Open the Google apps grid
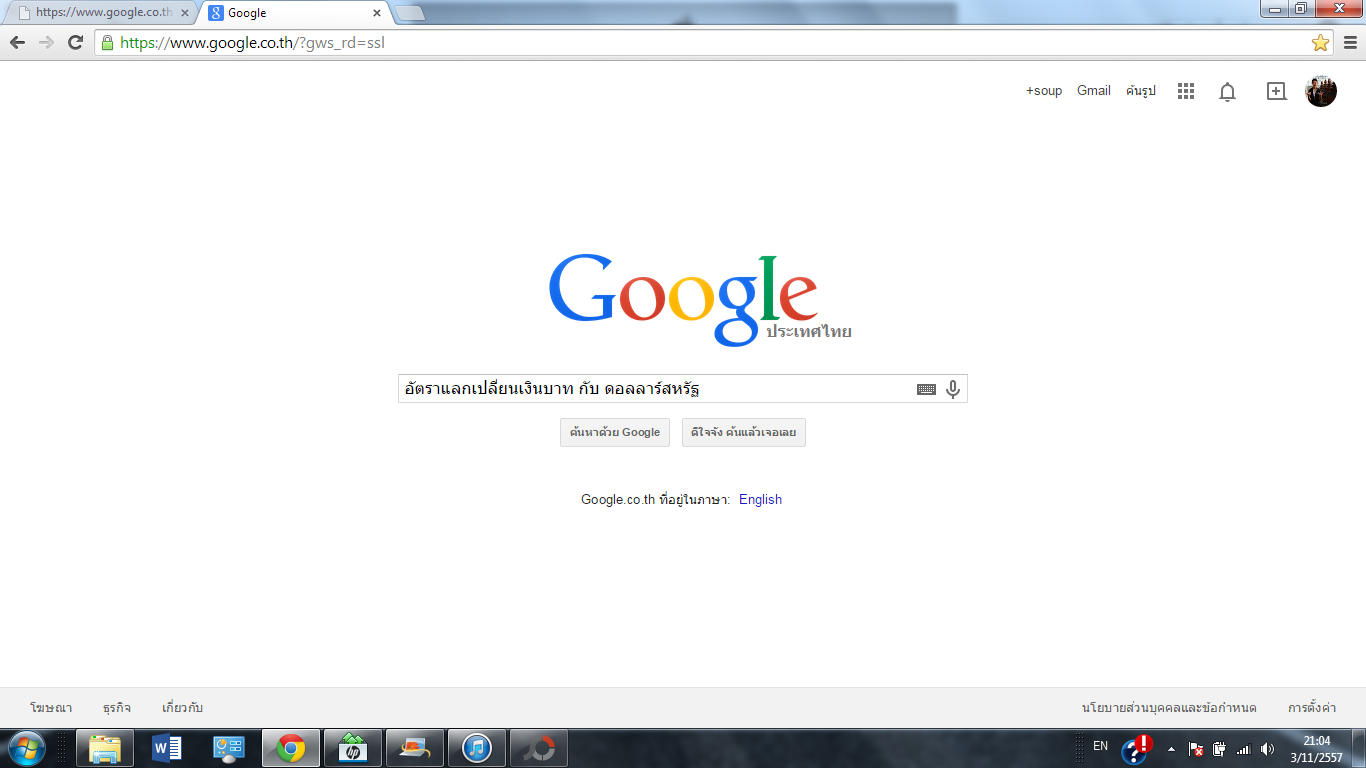This screenshot has width=1366, height=768. click(x=1186, y=91)
